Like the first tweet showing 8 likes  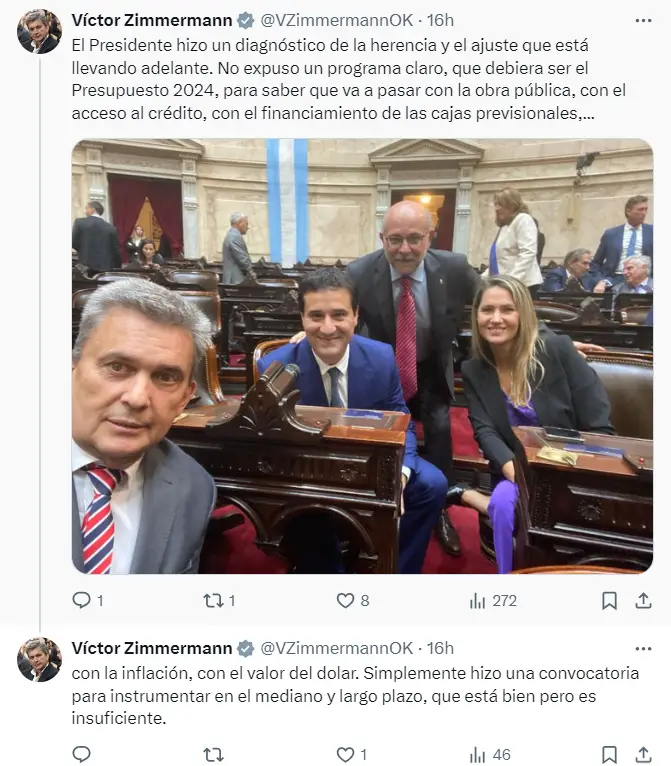(353, 600)
